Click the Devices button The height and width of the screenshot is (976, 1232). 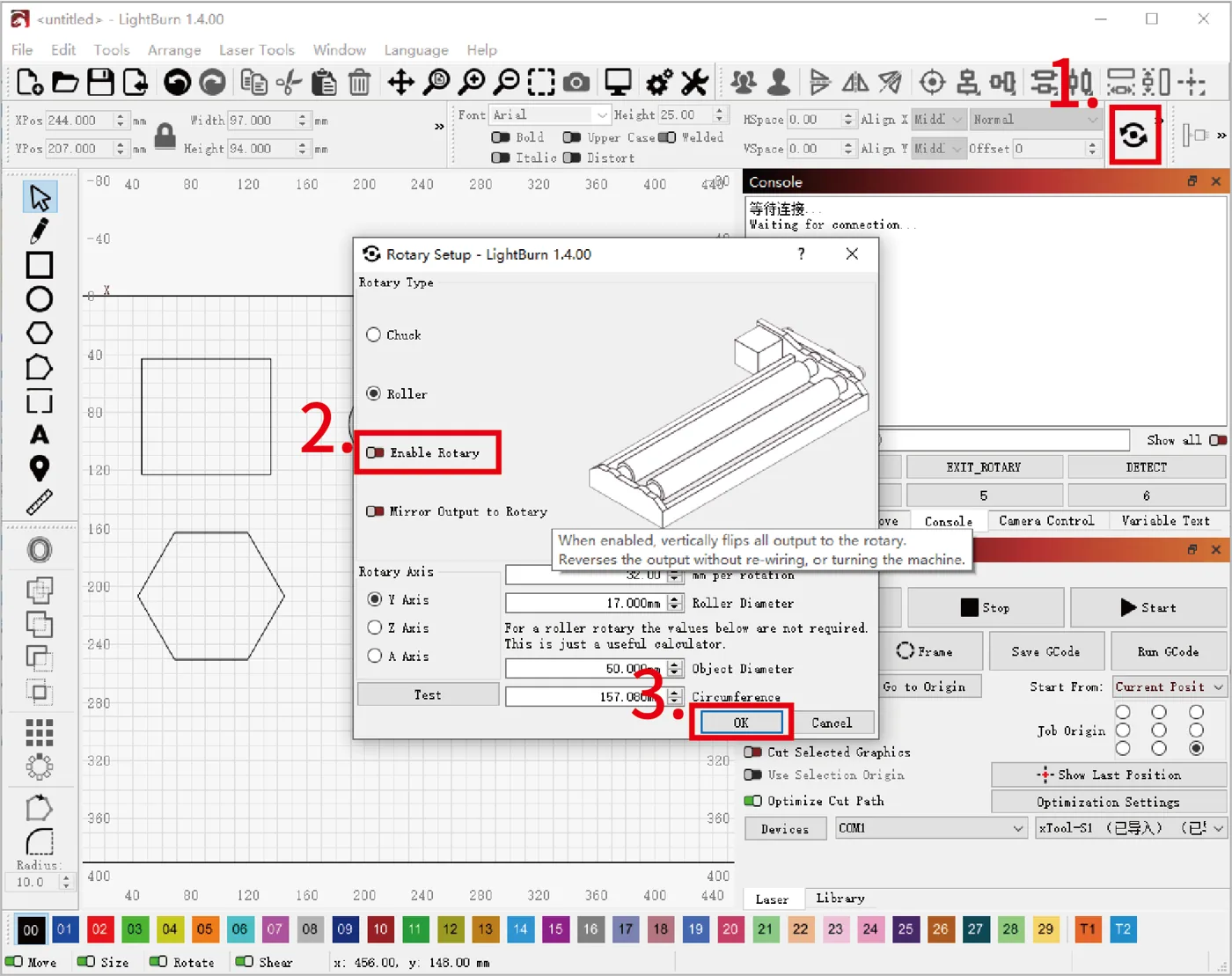coord(785,828)
